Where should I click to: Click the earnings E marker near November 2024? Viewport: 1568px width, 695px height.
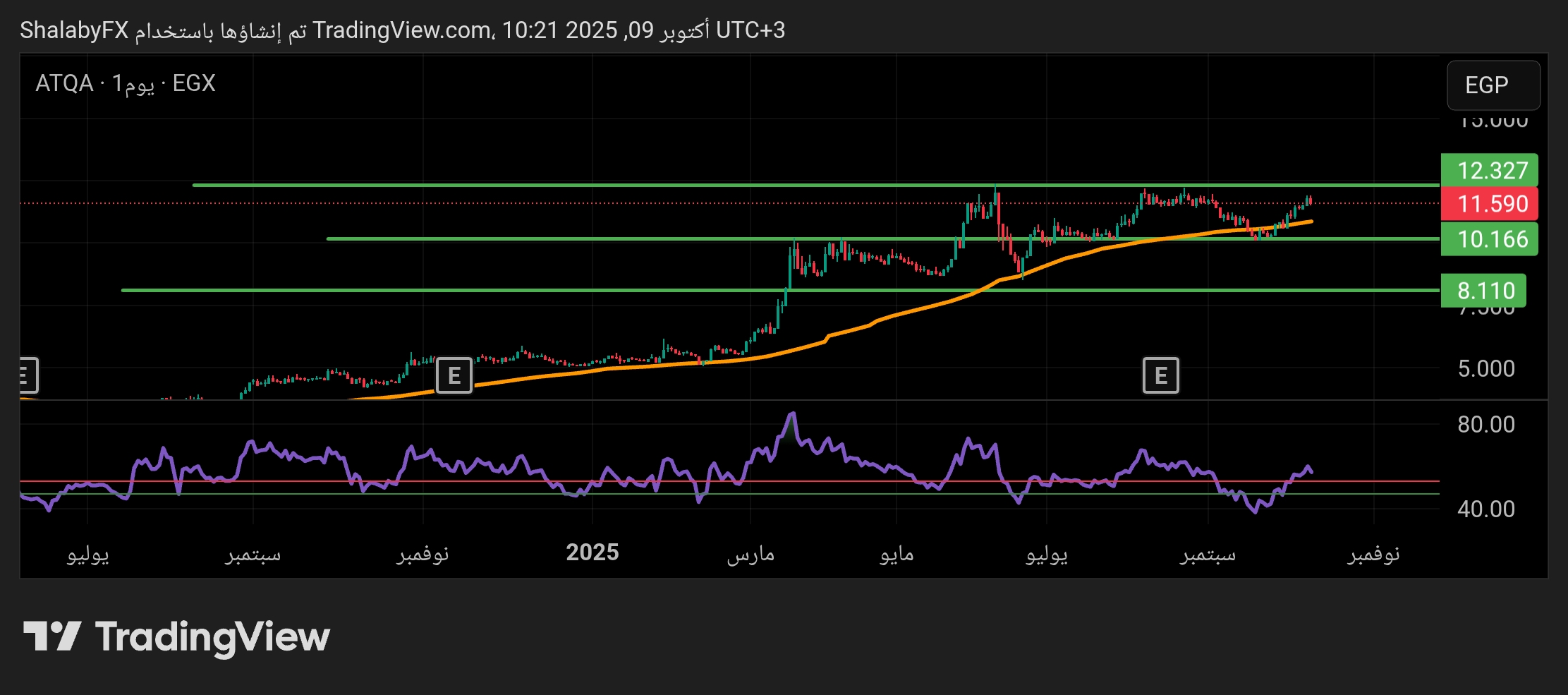tap(454, 375)
